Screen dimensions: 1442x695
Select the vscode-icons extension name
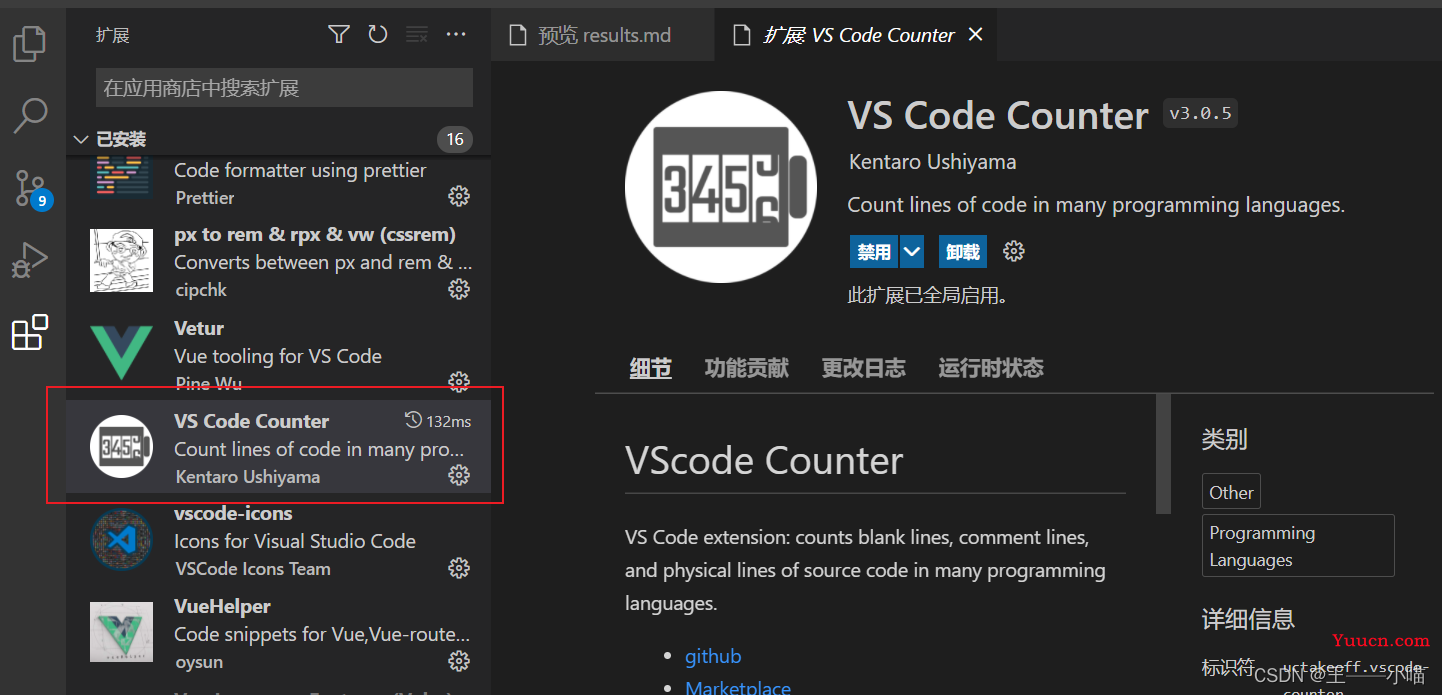[x=233, y=513]
